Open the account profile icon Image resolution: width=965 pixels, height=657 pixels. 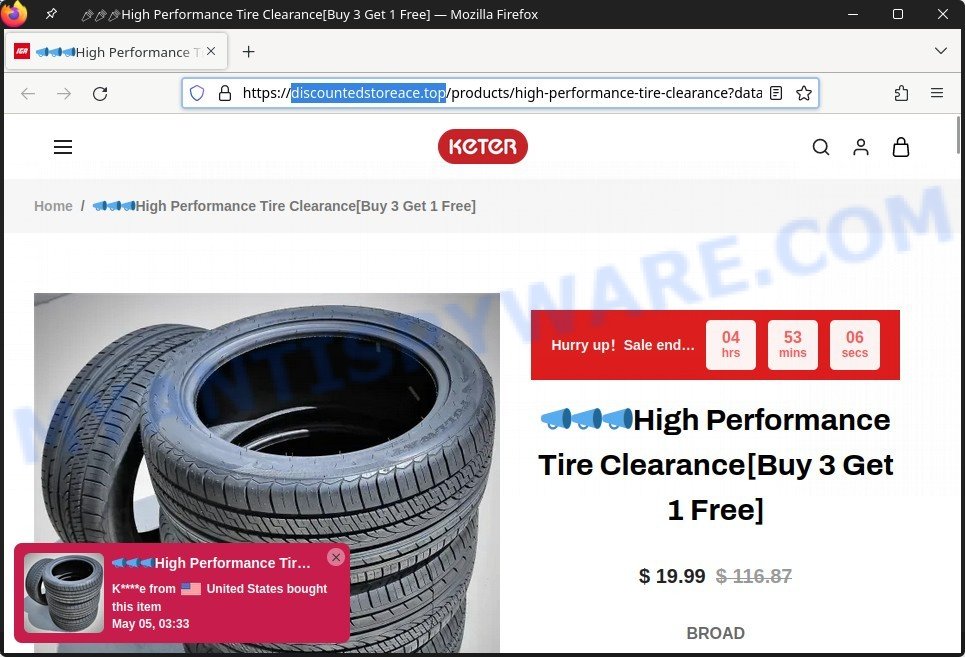coord(861,147)
